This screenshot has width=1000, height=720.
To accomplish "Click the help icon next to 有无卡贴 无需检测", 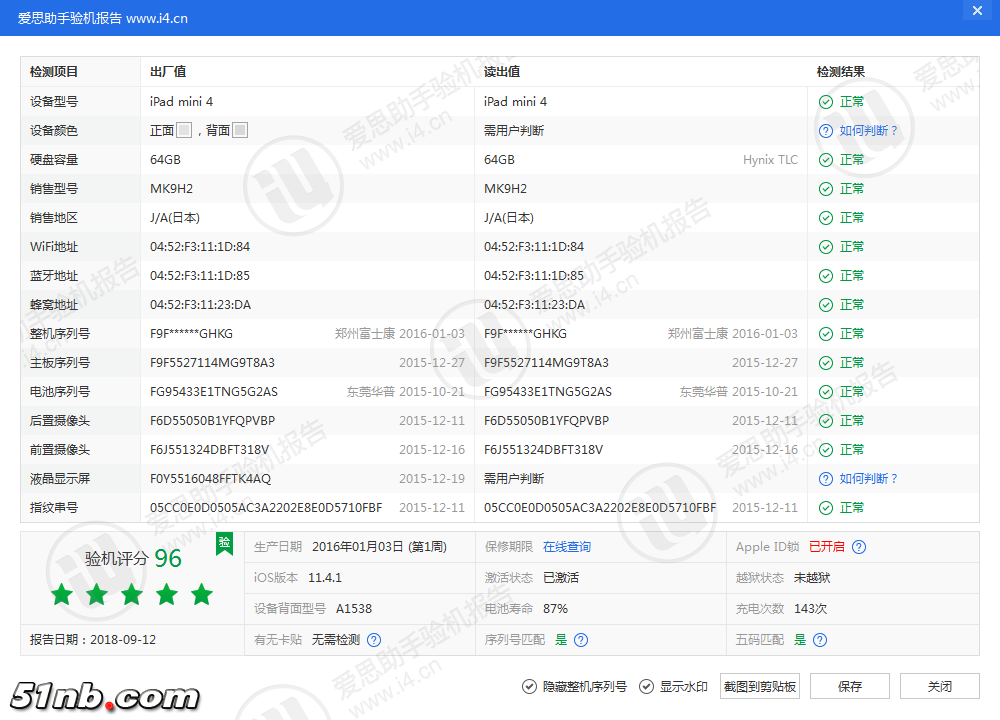I will click(374, 640).
